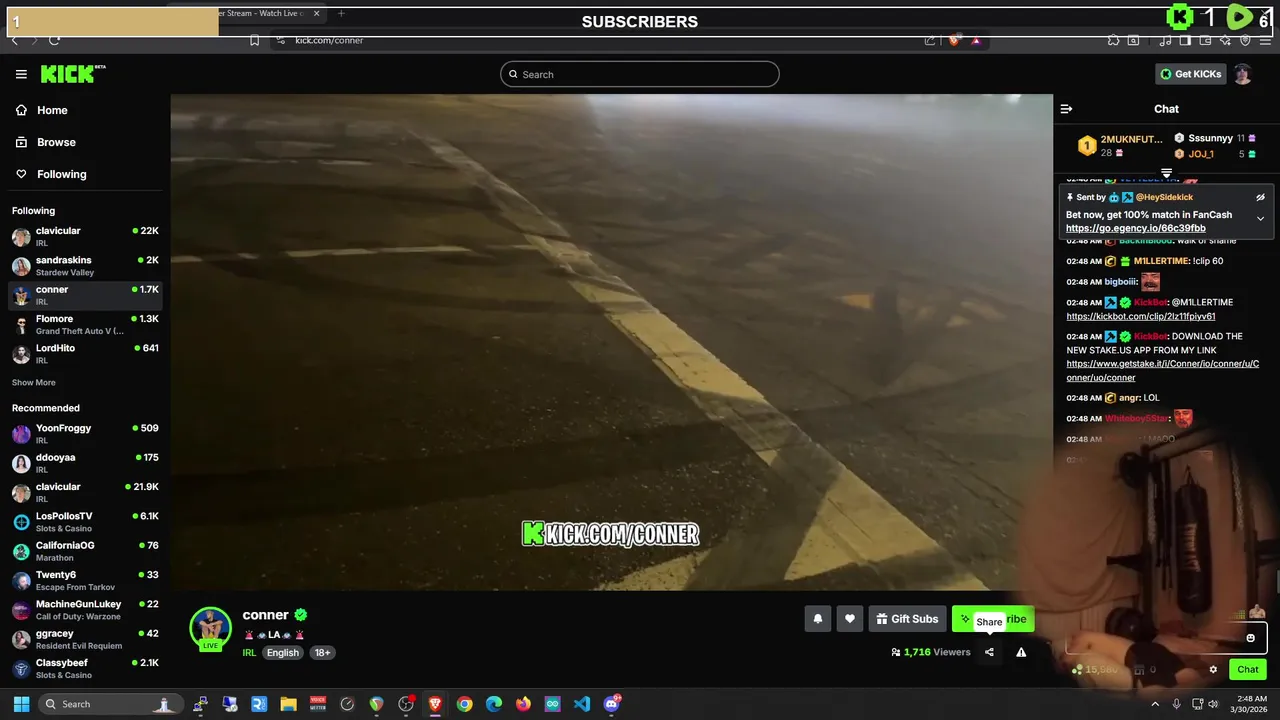Screen dimensions: 1280x720
Task: Open clavicular 22K channel in Following list
Action: click(x=85, y=237)
